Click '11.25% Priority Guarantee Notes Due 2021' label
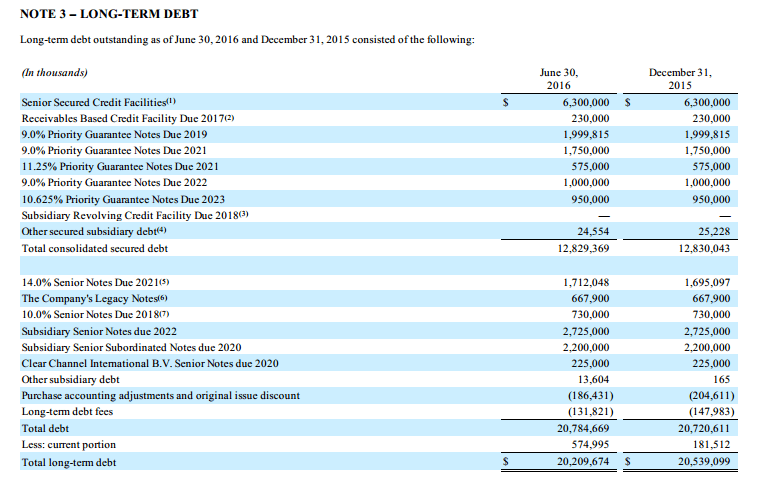This screenshot has width=758, height=483. 120,166
